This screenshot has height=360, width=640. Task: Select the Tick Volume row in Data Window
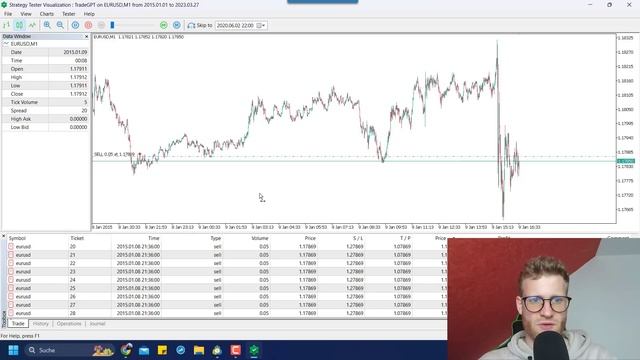pos(45,102)
